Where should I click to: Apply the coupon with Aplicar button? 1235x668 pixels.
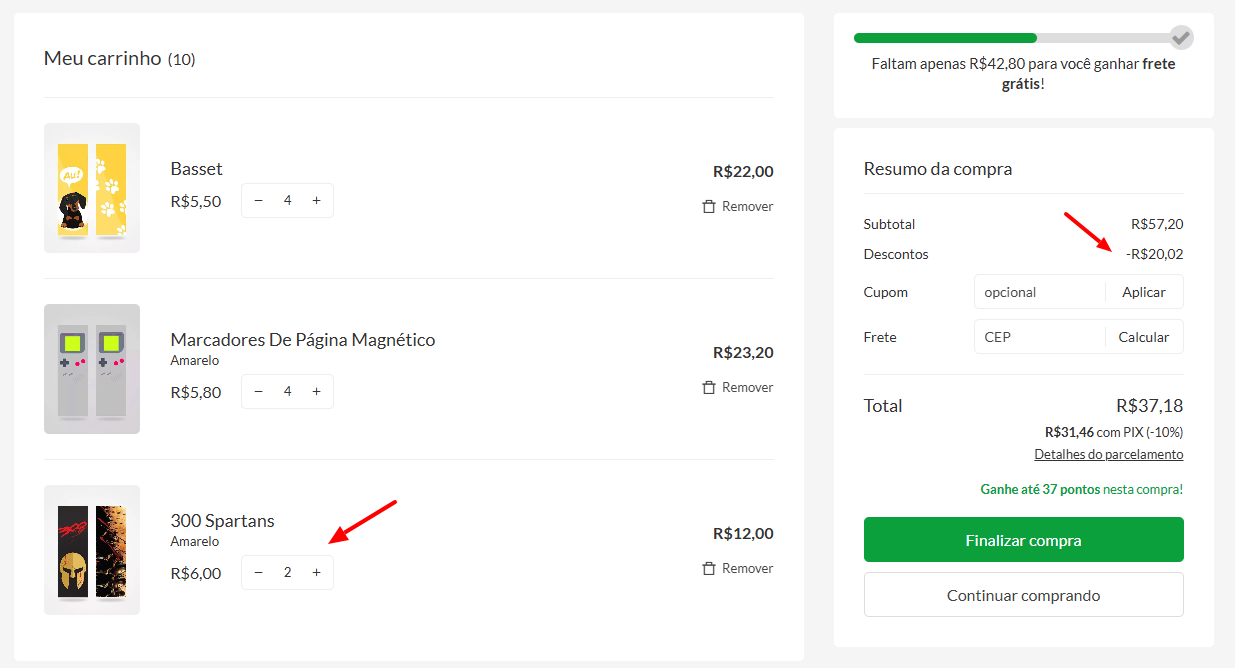click(x=1144, y=292)
